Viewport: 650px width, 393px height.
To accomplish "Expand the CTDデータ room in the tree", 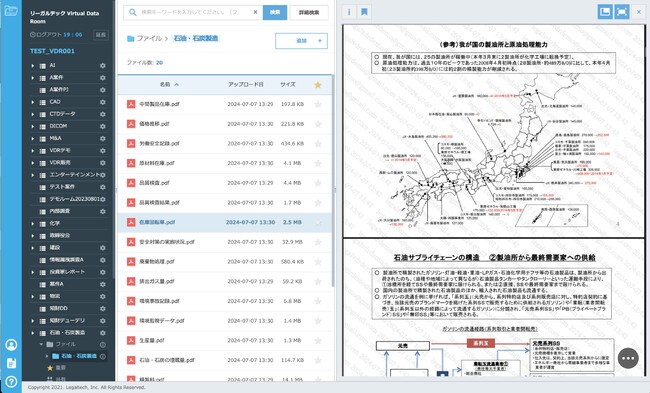I will tap(33, 114).
